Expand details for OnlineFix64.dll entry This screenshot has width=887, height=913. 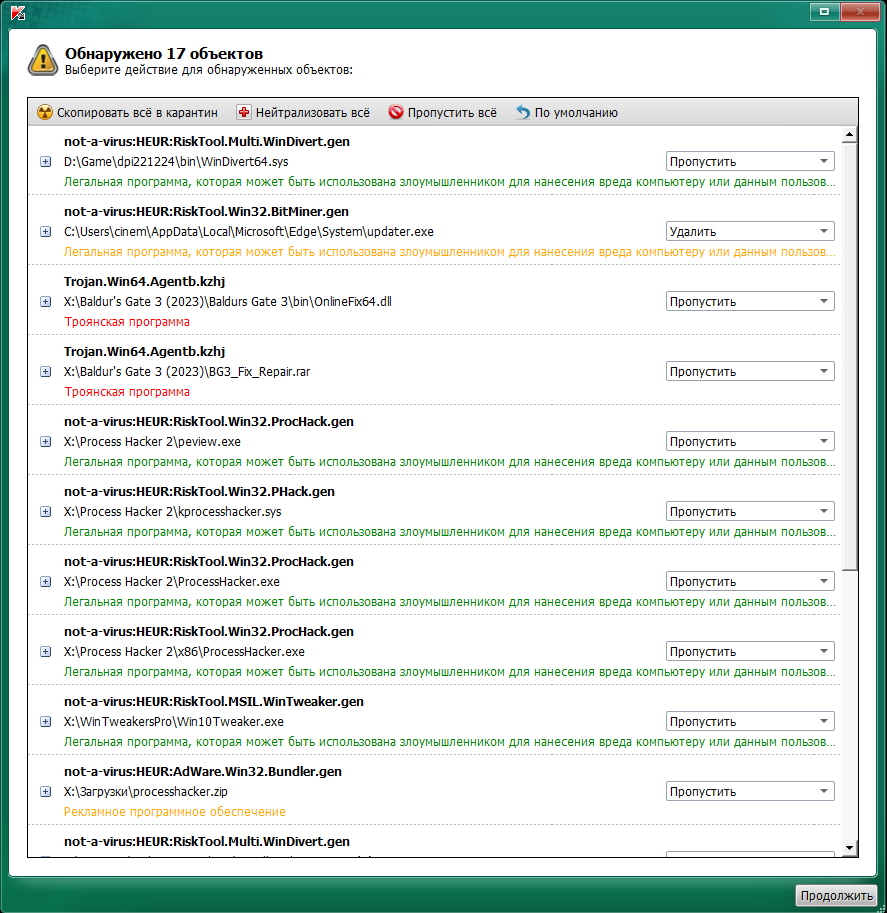tap(45, 302)
